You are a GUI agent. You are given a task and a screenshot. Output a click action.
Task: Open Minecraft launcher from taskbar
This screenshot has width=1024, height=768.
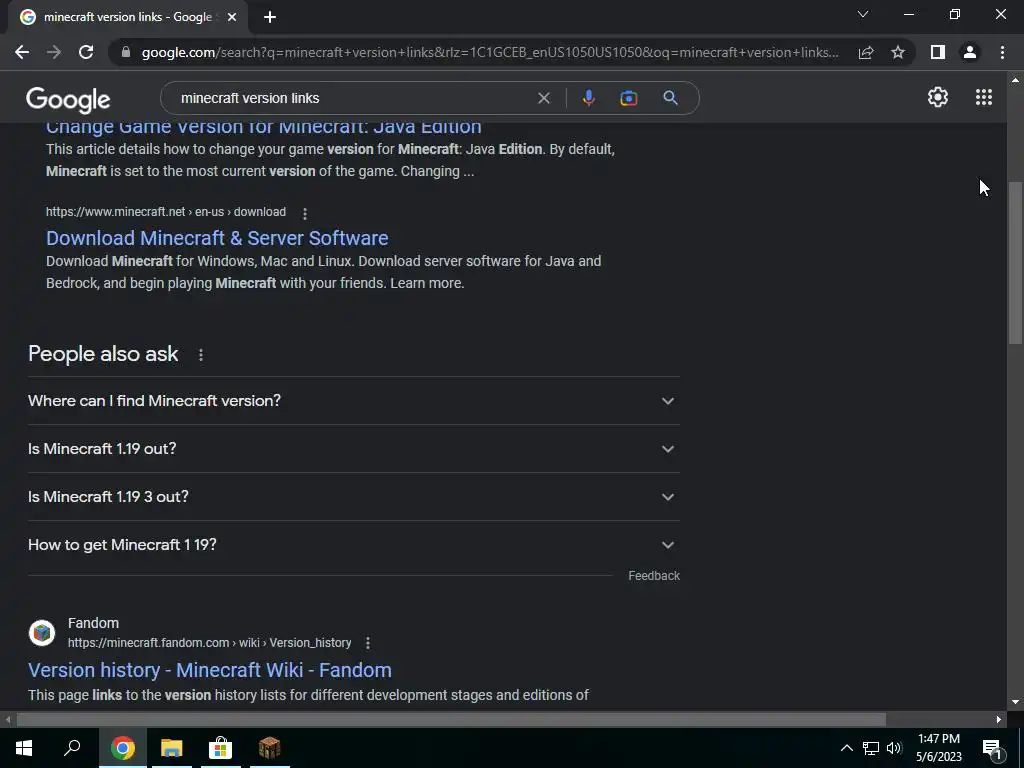[x=269, y=748]
